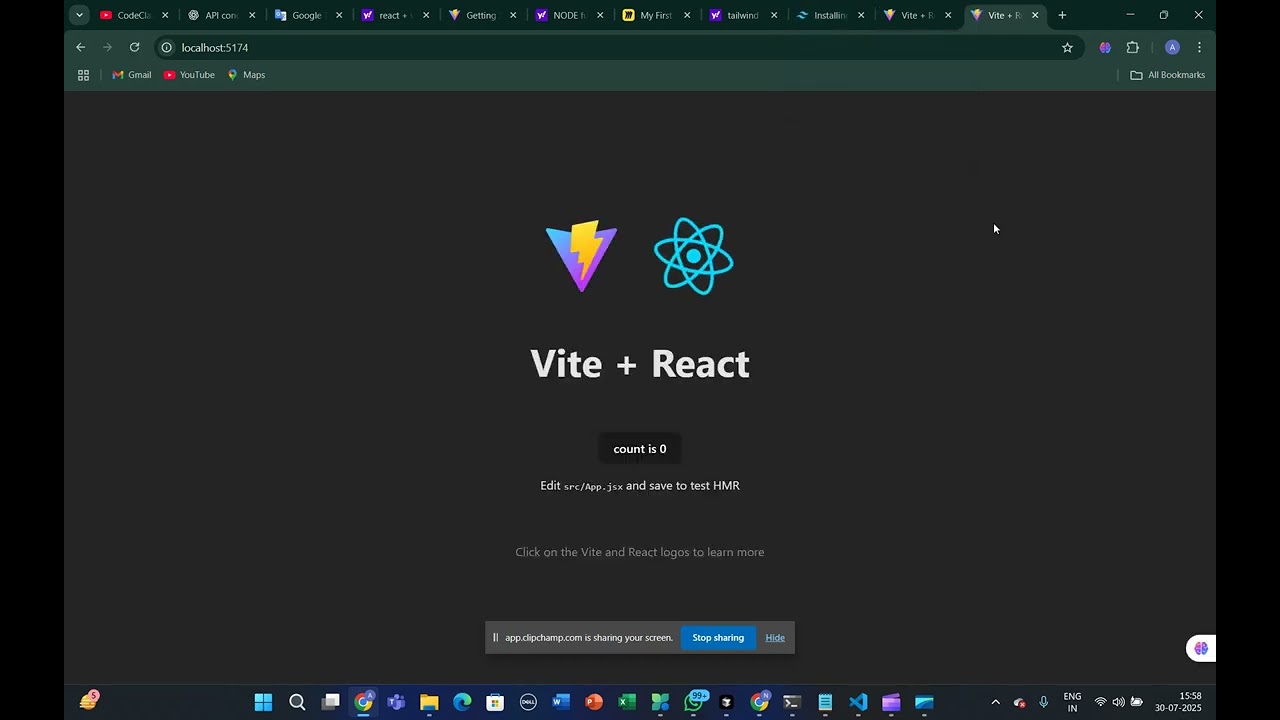Click the React atom logo

(693, 256)
